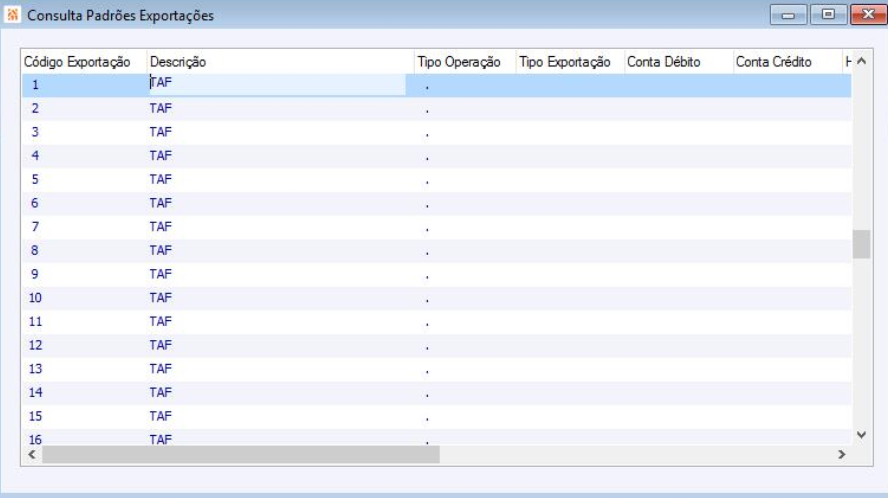Click Tipo Operação dot in row 5
Screen dimensions: 888x498
427,182
